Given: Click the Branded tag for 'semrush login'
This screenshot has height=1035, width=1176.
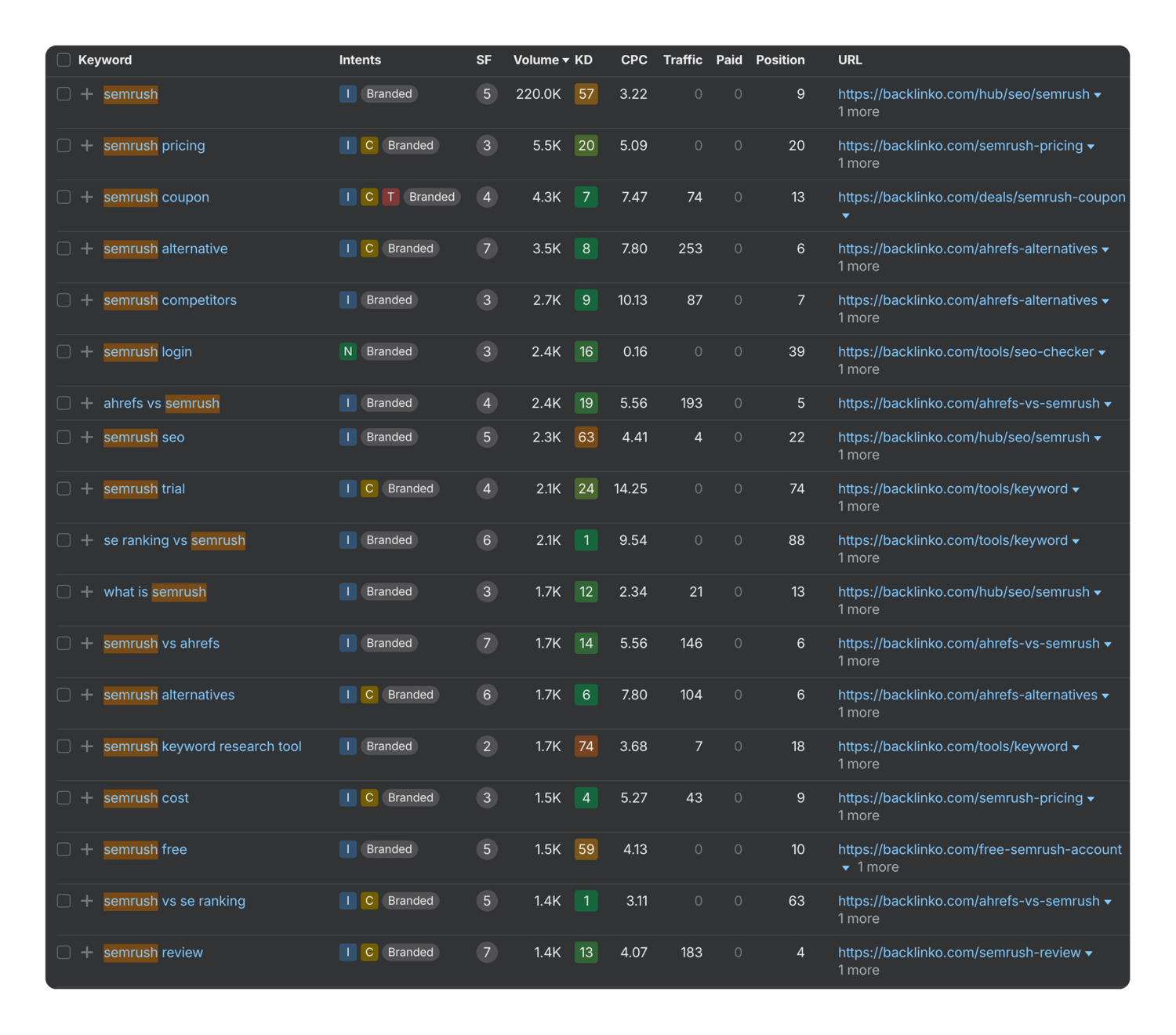Looking at the screenshot, I should [x=389, y=352].
